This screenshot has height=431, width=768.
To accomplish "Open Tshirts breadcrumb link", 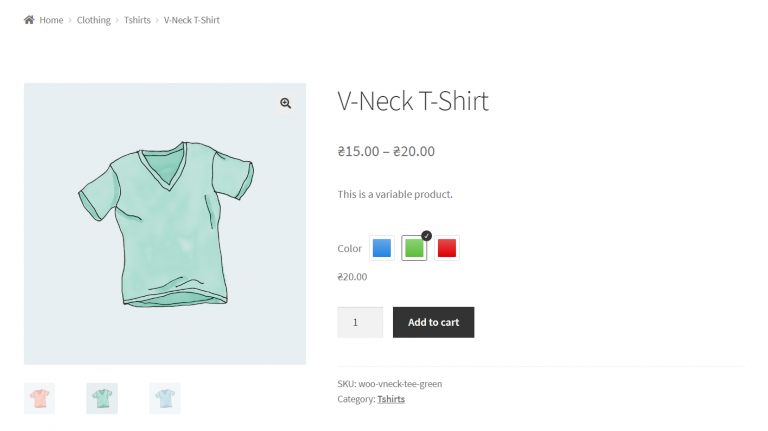I will [137, 20].
